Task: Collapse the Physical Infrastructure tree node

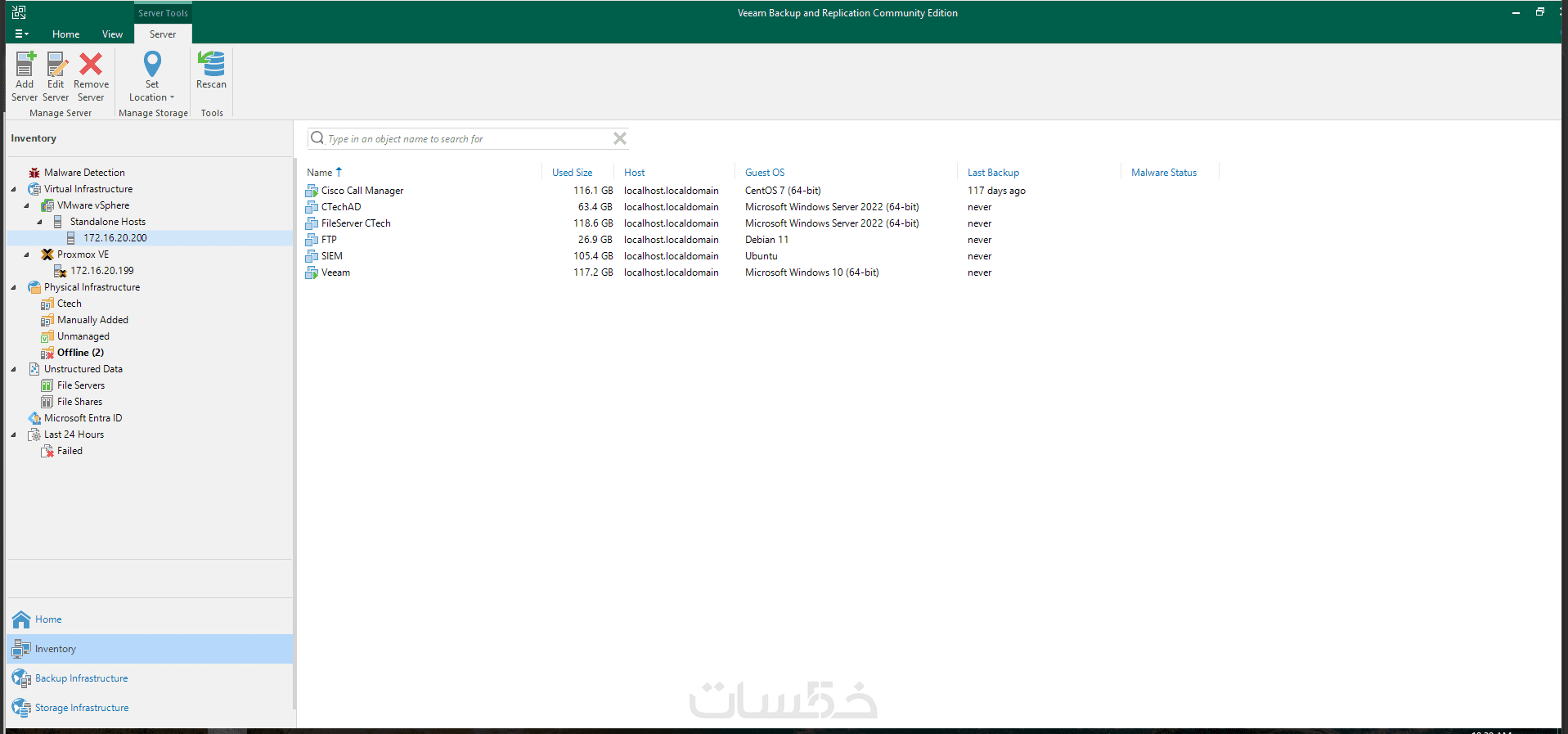Action: (13, 287)
